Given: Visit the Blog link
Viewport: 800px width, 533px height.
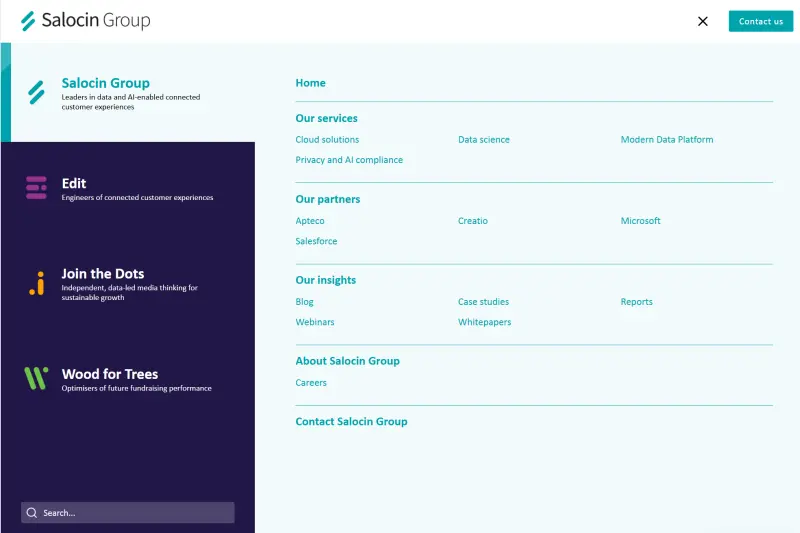Looking at the screenshot, I should (x=304, y=302).
